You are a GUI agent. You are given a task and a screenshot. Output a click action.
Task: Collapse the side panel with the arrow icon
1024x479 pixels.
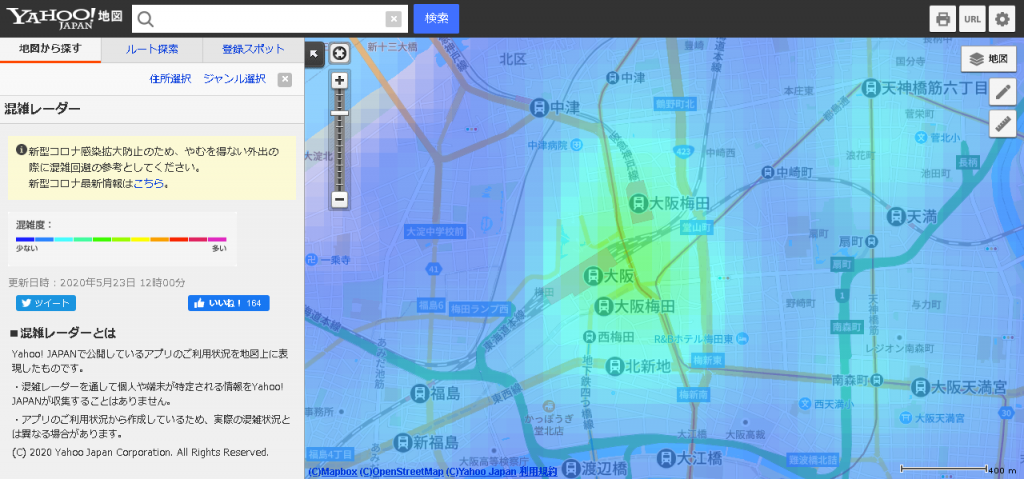click(x=314, y=54)
